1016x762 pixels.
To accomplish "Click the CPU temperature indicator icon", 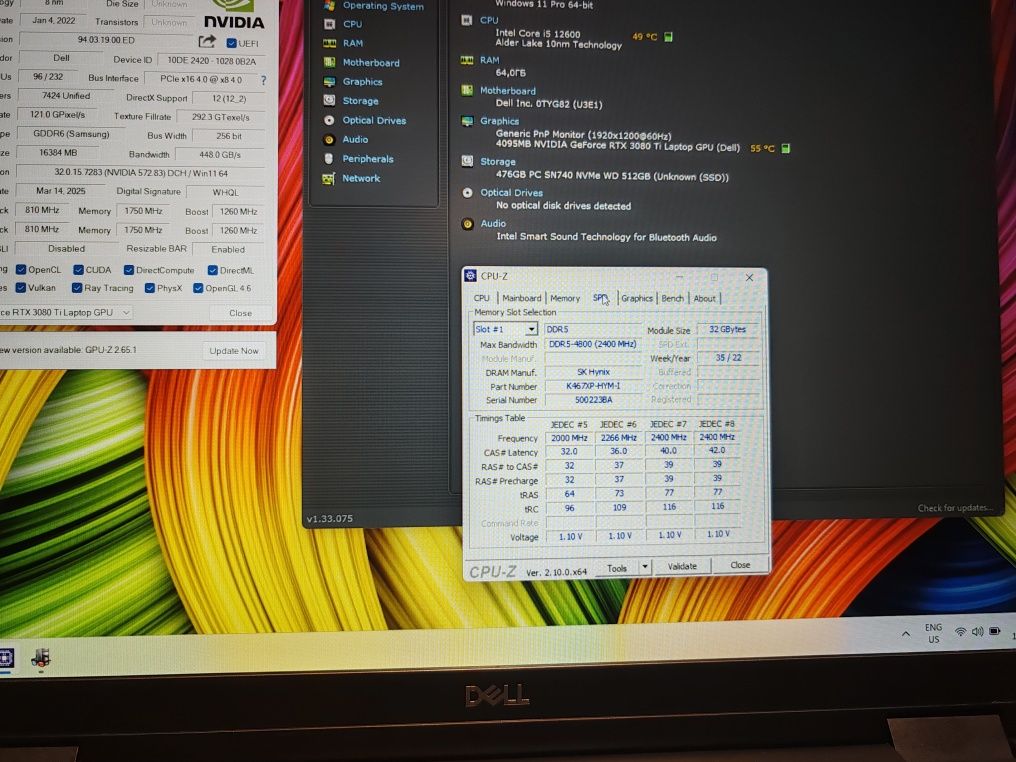I will (x=668, y=37).
